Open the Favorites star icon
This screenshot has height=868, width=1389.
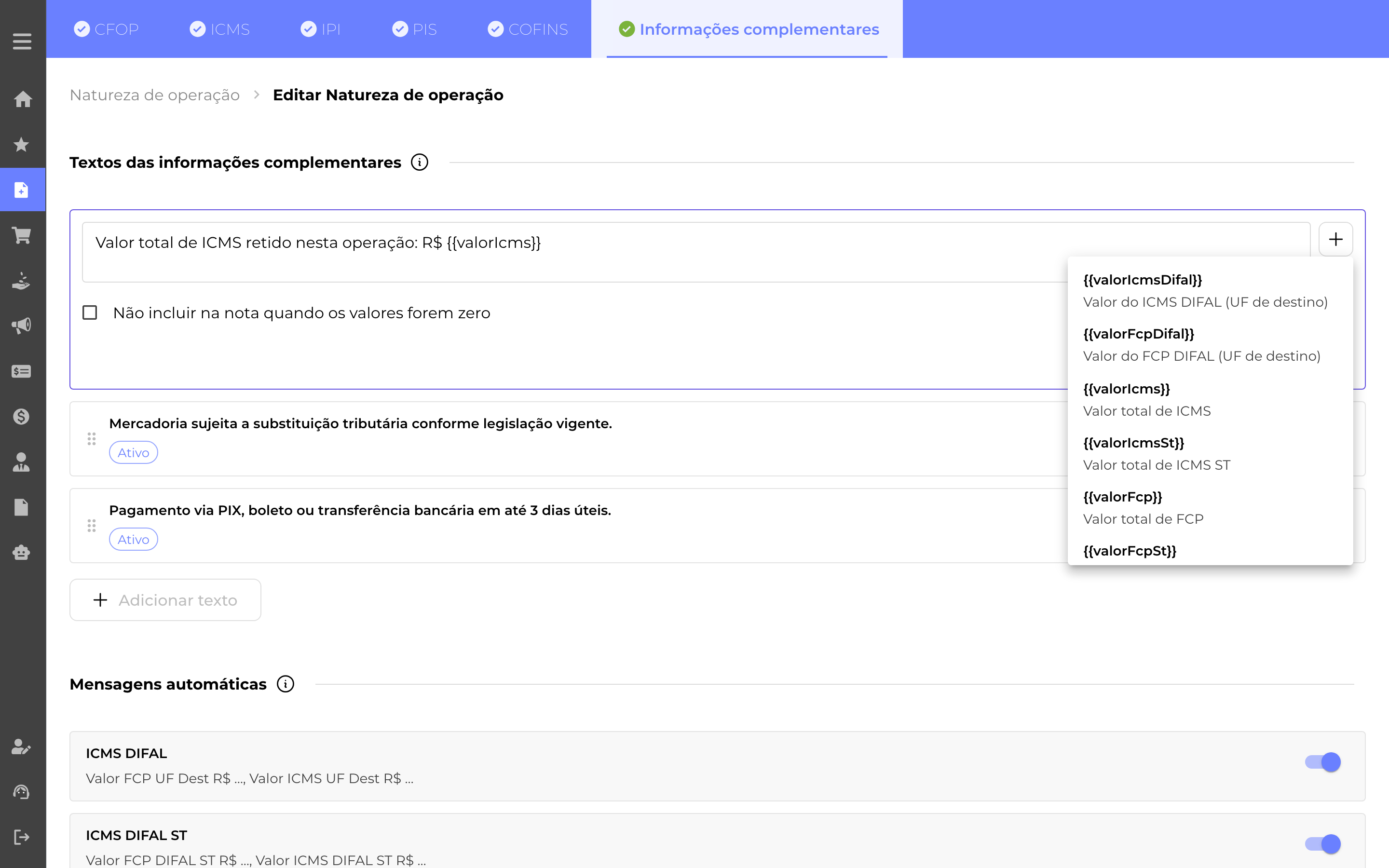click(x=22, y=144)
